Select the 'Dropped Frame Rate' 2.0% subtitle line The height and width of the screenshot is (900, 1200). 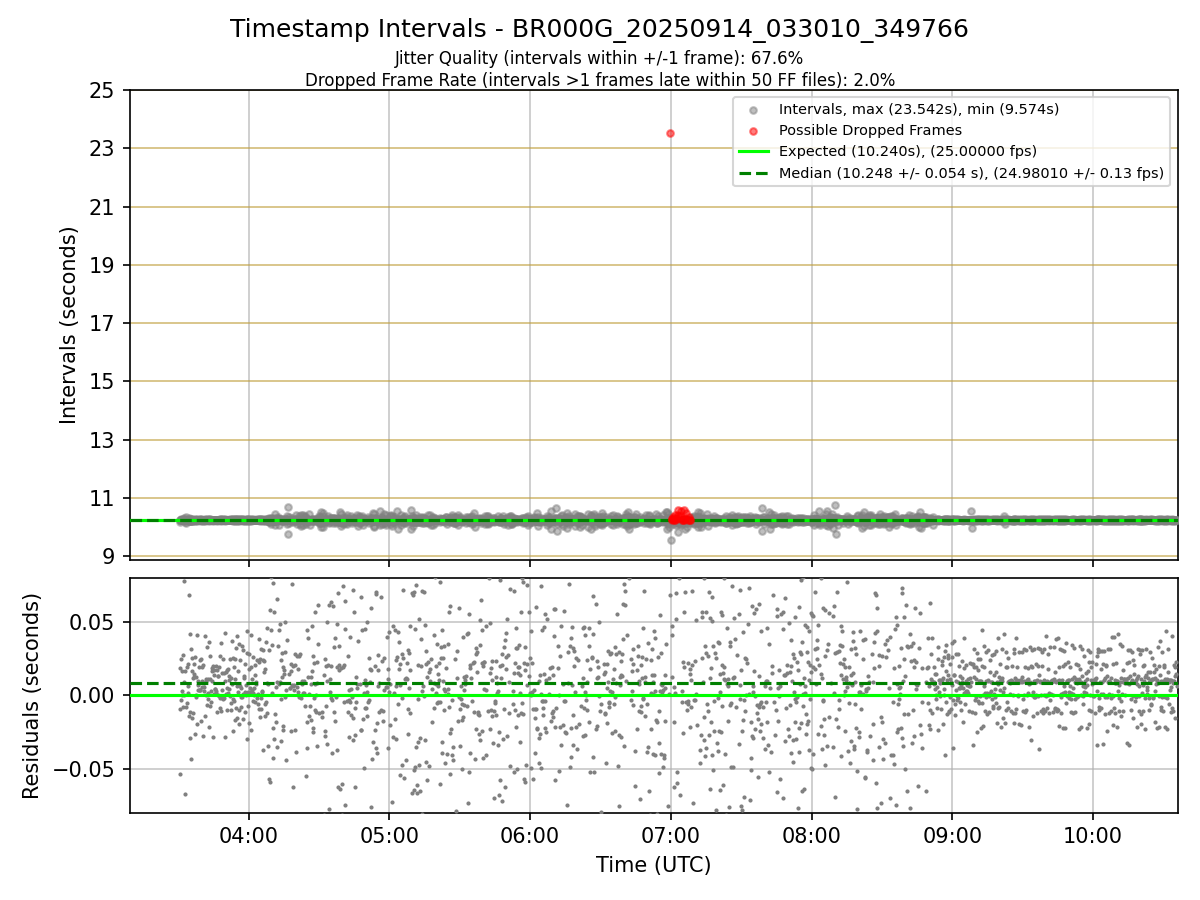point(599,79)
